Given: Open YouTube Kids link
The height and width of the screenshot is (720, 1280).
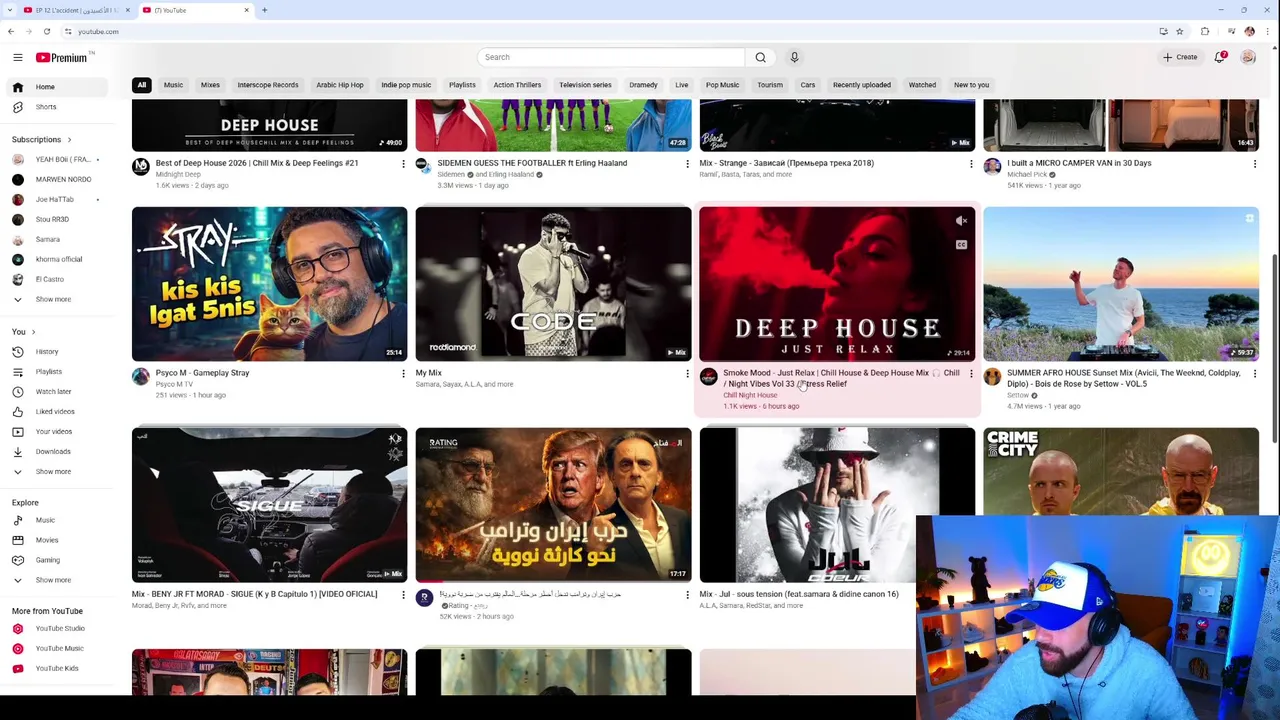Looking at the screenshot, I should click(x=57, y=668).
